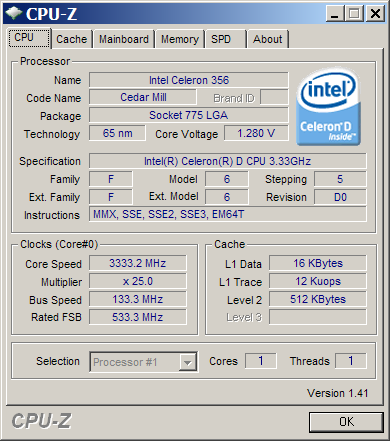Click the Stepping value 5
This screenshot has width=390, height=441.
coord(340,179)
